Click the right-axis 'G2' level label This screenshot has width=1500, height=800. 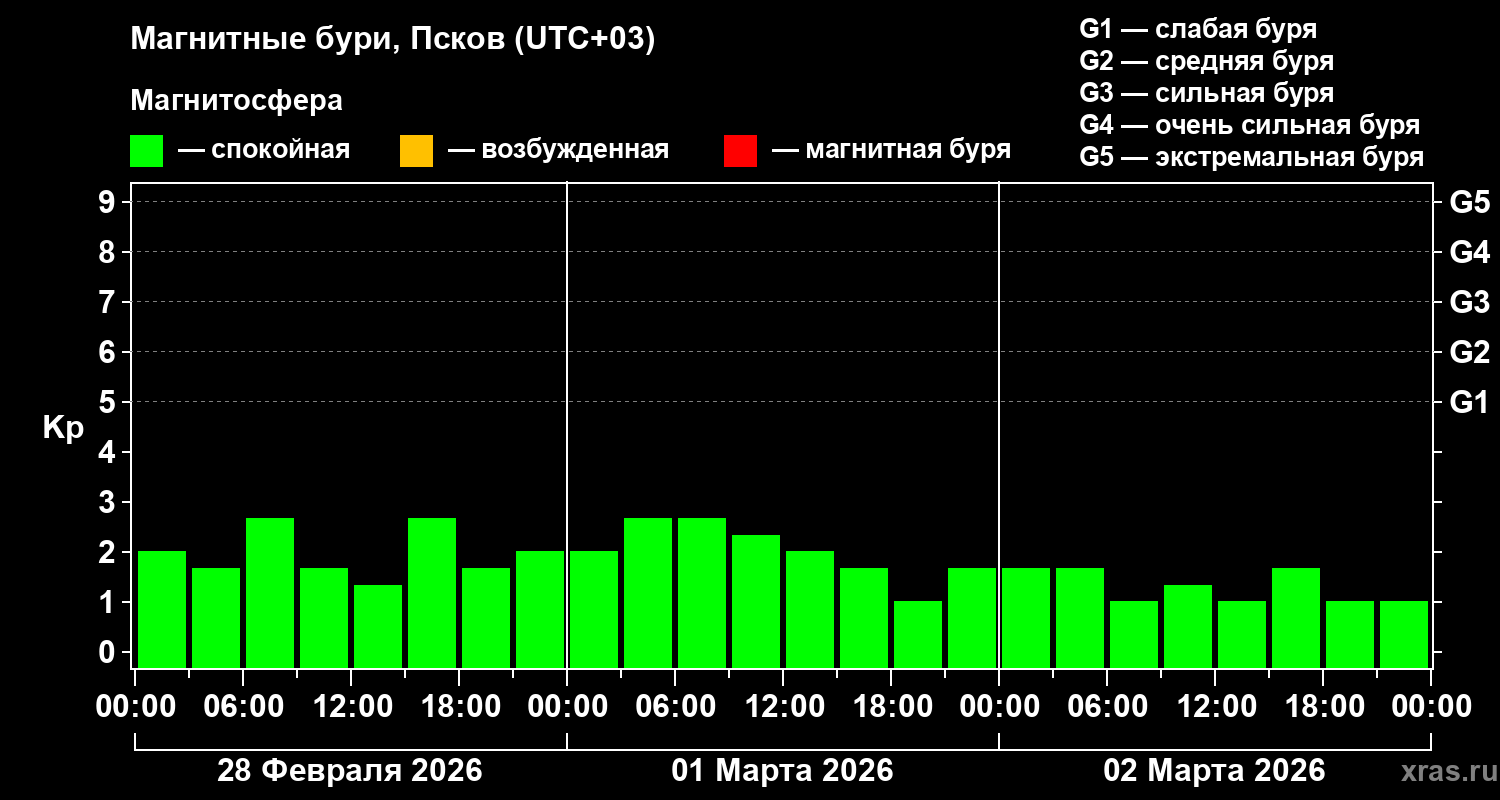coord(1469,352)
